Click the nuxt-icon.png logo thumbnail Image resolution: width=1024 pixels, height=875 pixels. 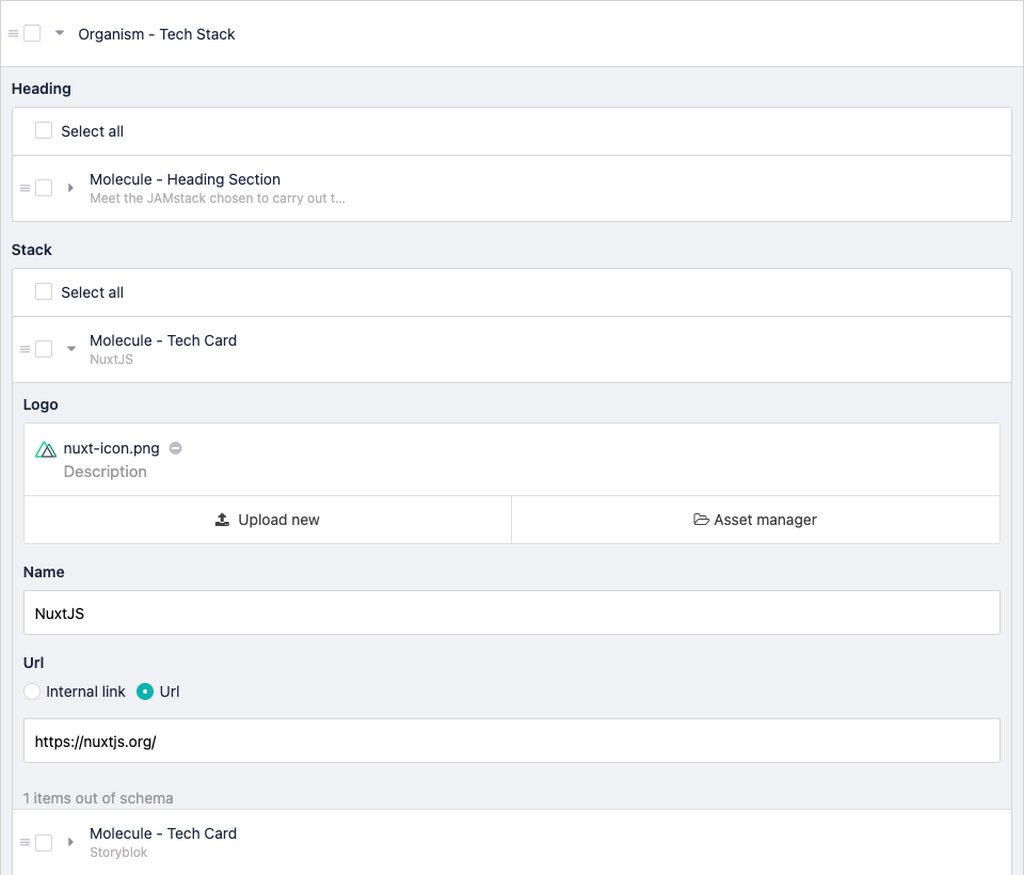pyautogui.click(x=46, y=449)
